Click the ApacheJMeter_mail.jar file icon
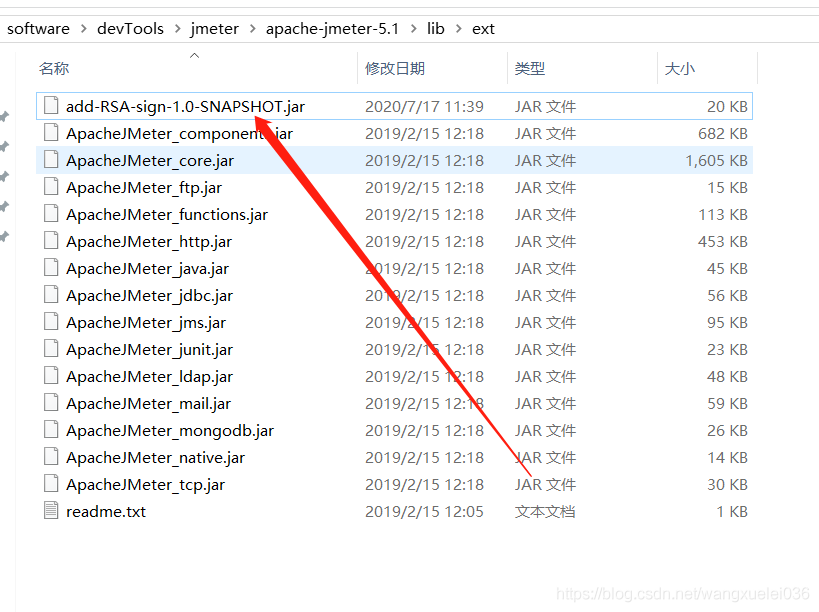 tap(51, 403)
